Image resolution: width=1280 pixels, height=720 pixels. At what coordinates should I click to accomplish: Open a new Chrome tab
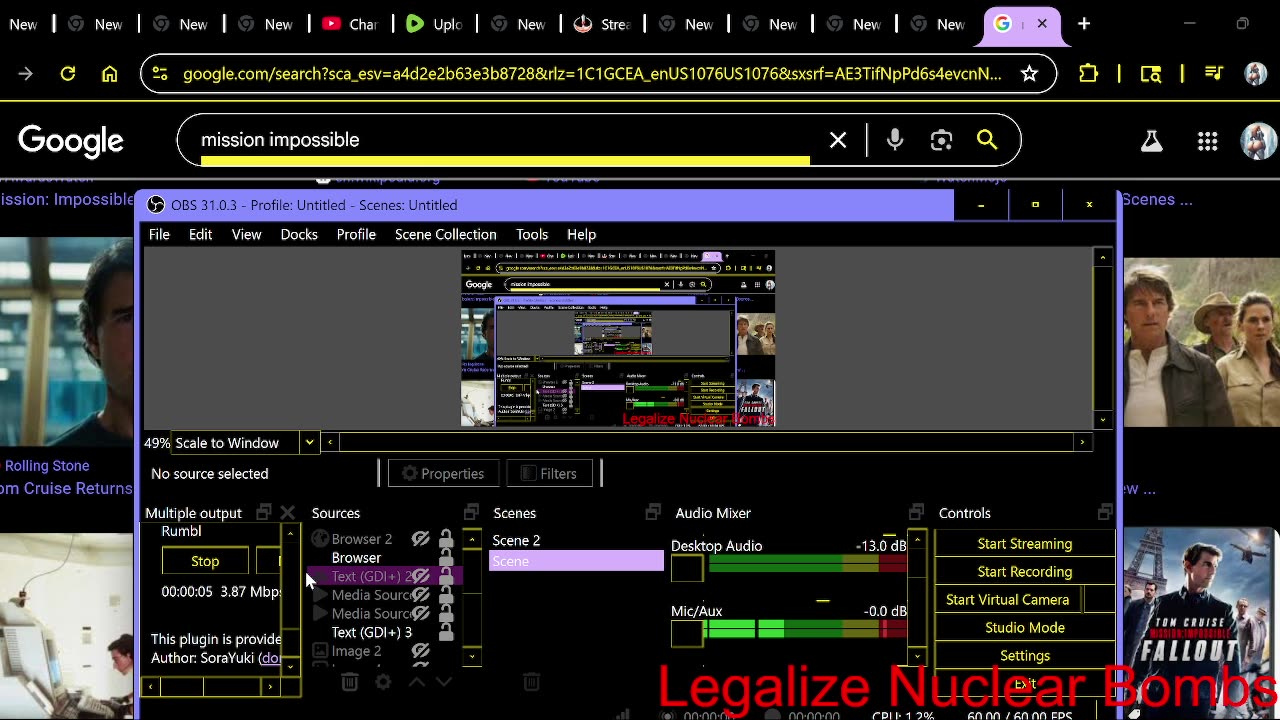(x=1084, y=24)
